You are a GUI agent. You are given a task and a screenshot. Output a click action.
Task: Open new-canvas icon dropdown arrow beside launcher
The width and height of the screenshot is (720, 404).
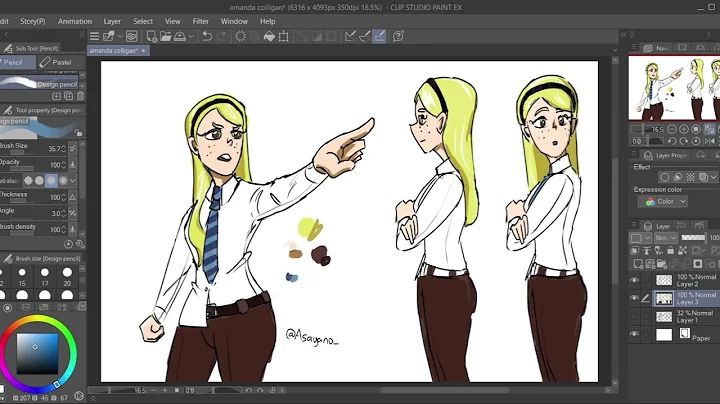pyautogui.click(x=120, y=36)
